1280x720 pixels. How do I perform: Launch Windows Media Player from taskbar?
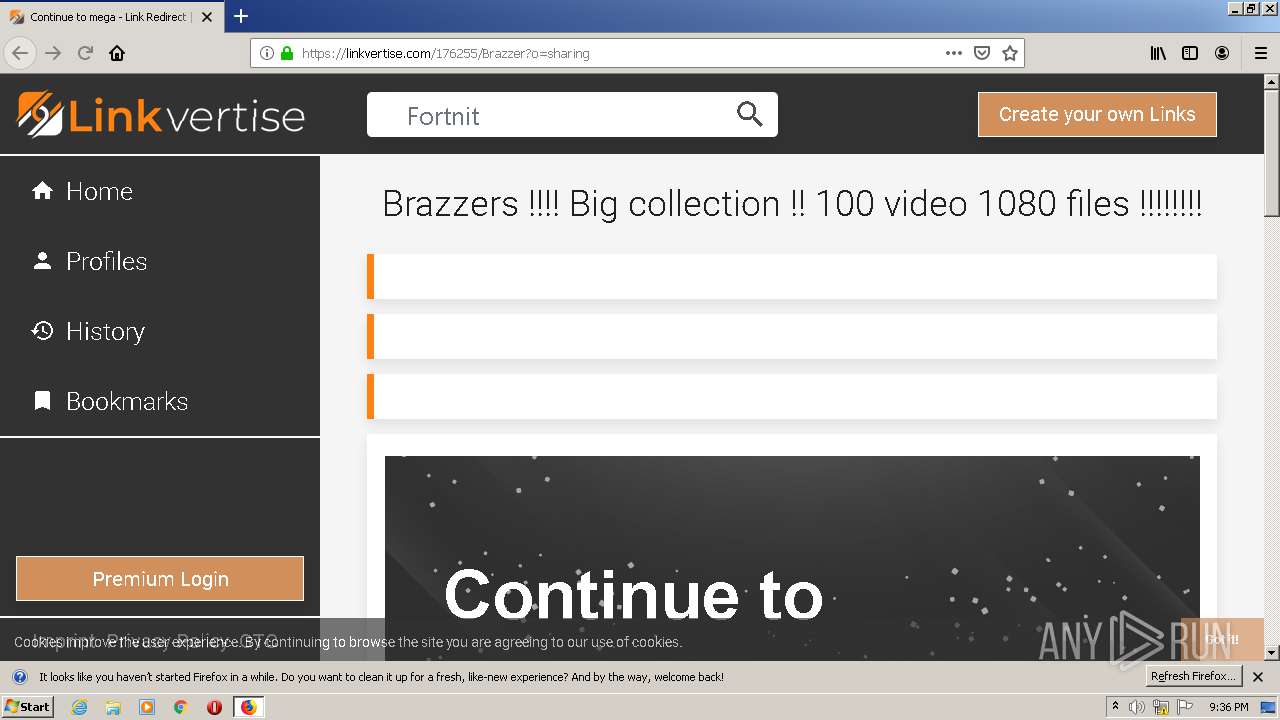point(147,707)
